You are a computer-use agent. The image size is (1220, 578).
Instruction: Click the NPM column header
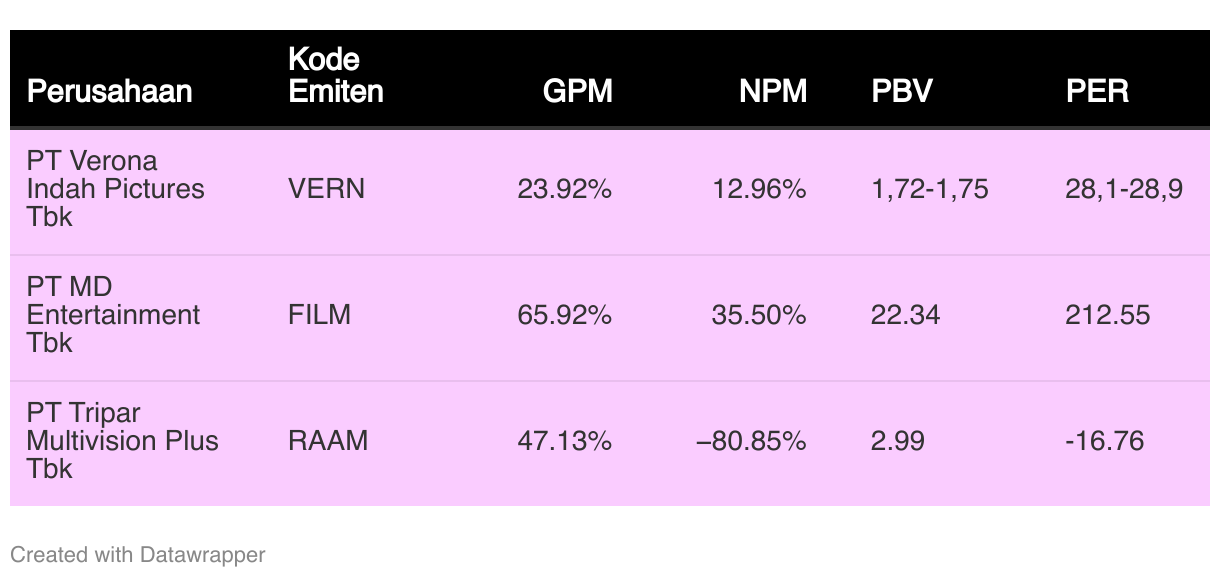click(772, 92)
